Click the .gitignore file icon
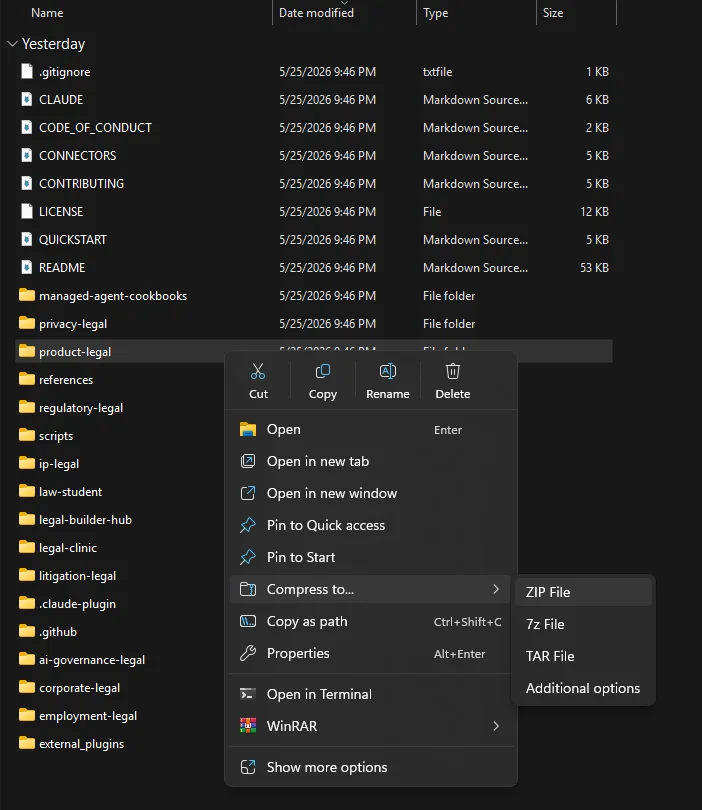Image resolution: width=702 pixels, height=810 pixels. coord(26,71)
